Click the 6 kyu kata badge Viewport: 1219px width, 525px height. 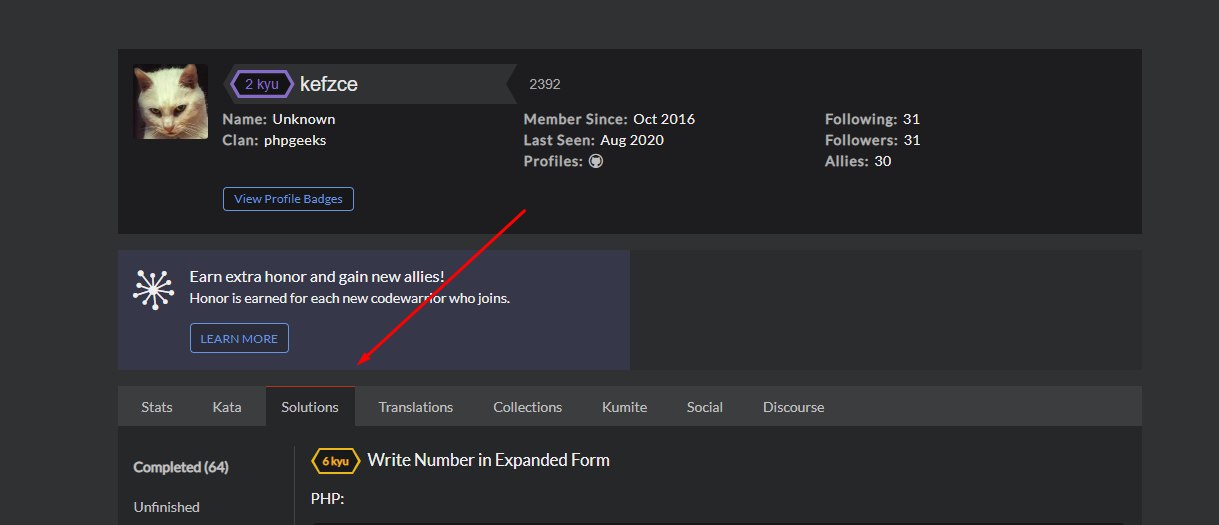(x=336, y=461)
